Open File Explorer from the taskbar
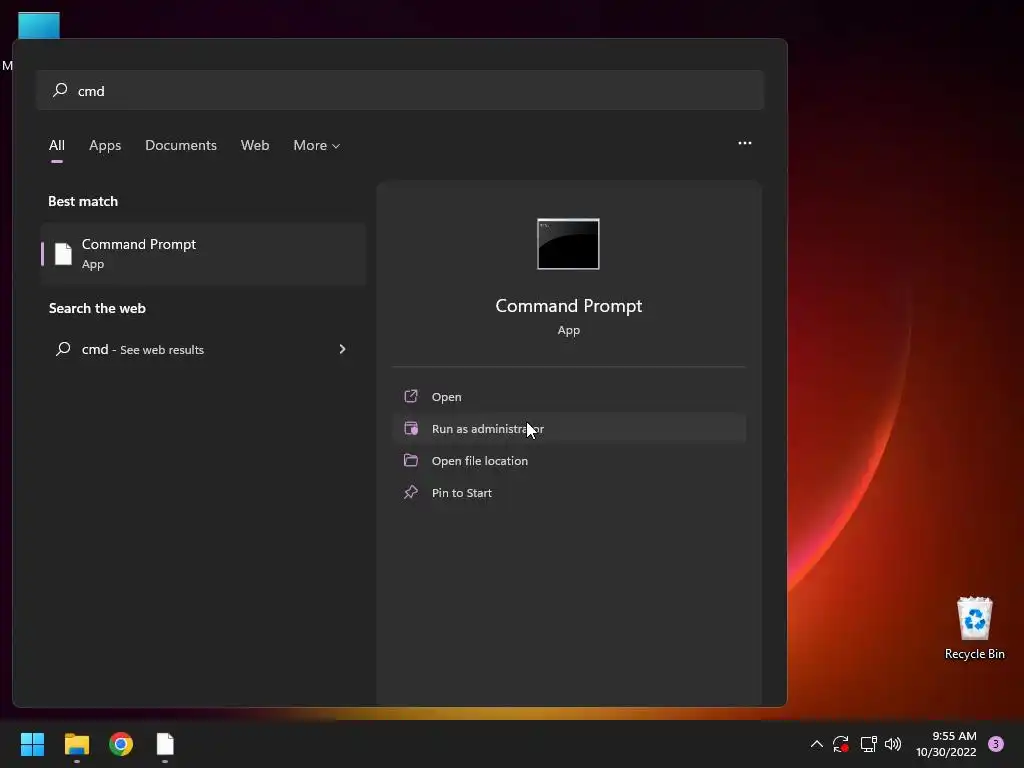The height and width of the screenshot is (768, 1024). (76, 744)
